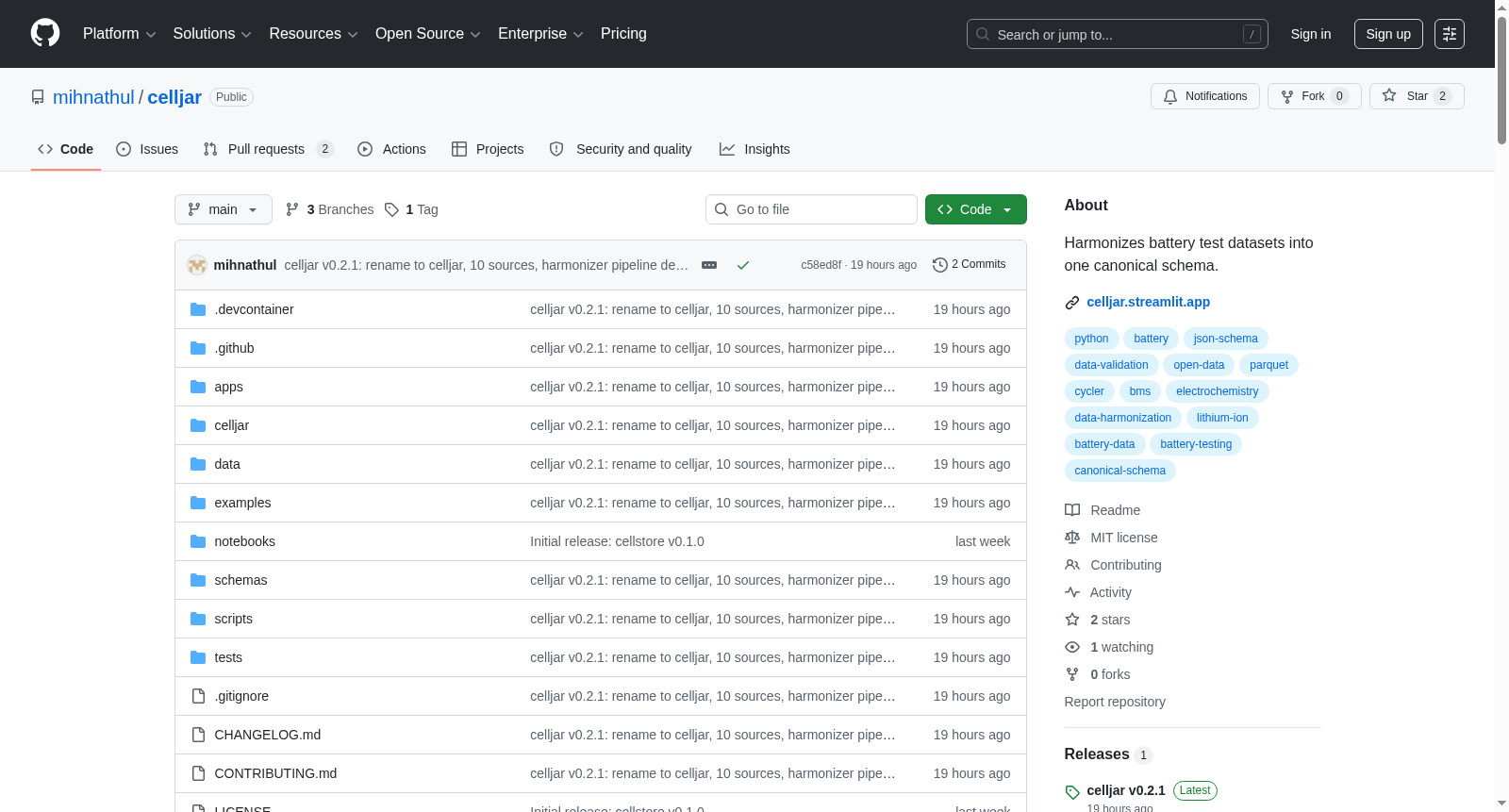The width and height of the screenshot is (1509, 812).
Task: Click the Readme book icon
Action: click(1072, 510)
